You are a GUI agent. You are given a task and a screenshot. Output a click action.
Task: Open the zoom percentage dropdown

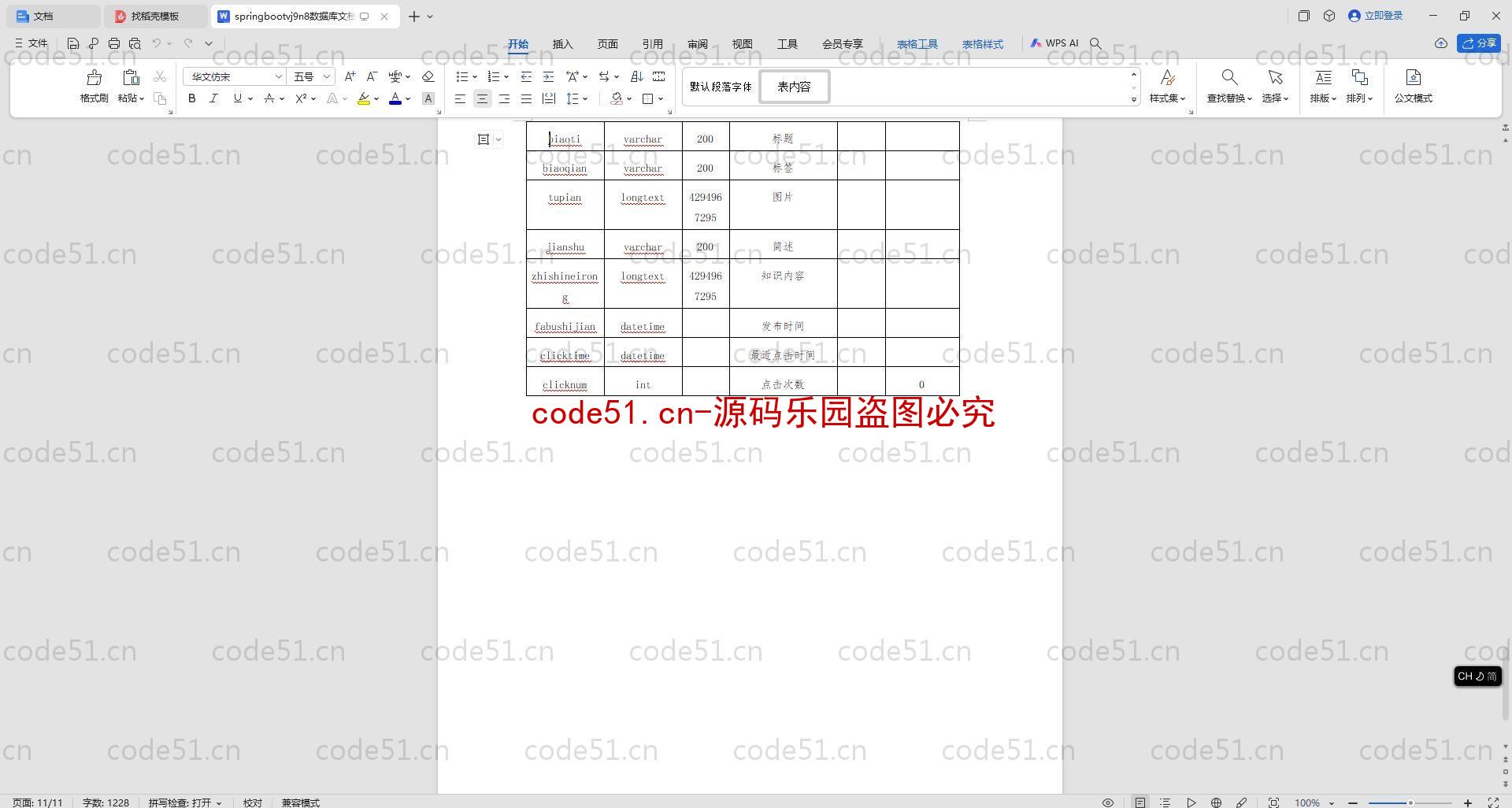coord(1332,802)
